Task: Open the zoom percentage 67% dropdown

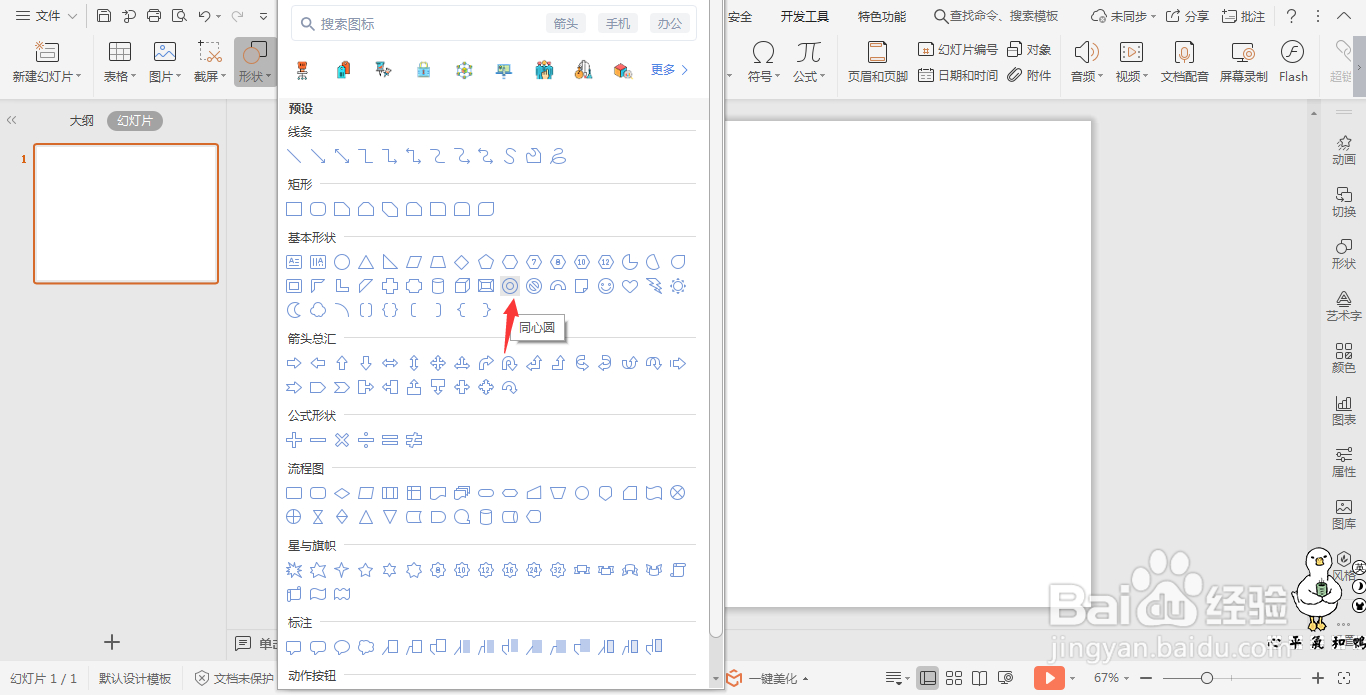Action: (x=1111, y=678)
